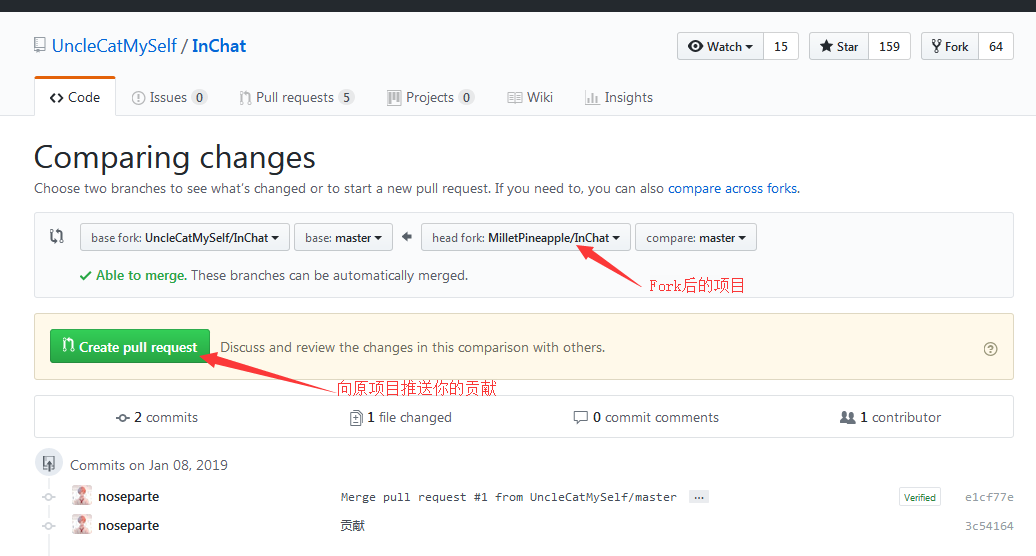Open the Insights tab
The width and height of the screenshot is (1036, 556).
click(618, 98)
